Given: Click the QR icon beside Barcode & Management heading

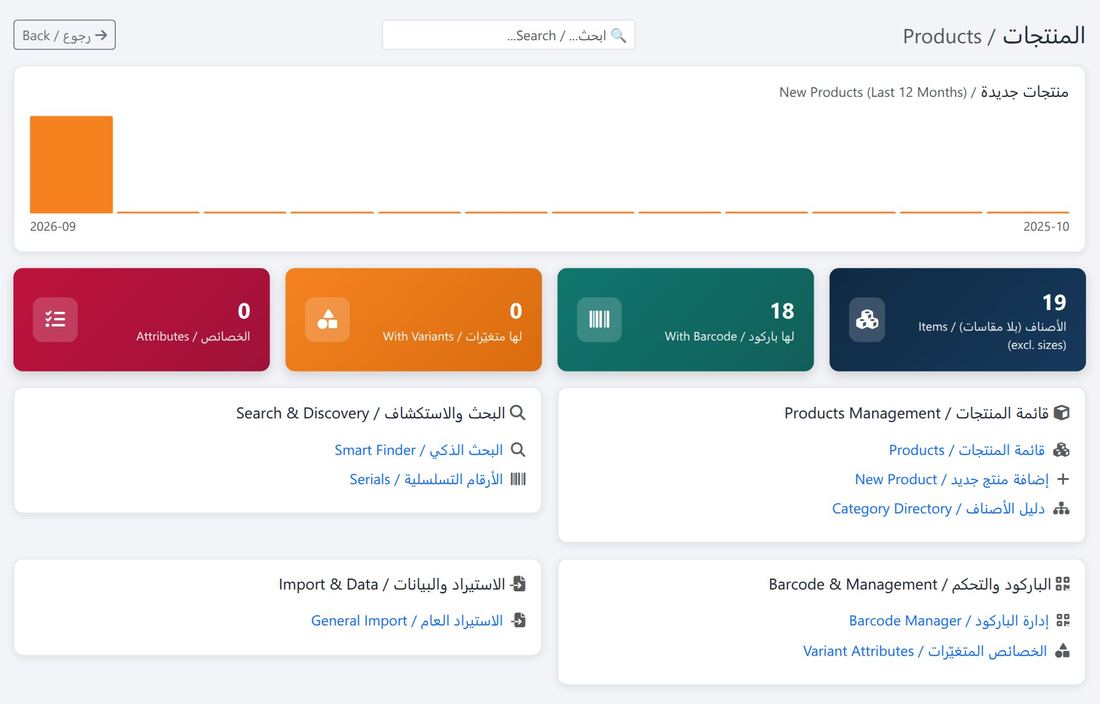Looking at the screenshot, I should pyautogui.click(x=1063, y=583).
